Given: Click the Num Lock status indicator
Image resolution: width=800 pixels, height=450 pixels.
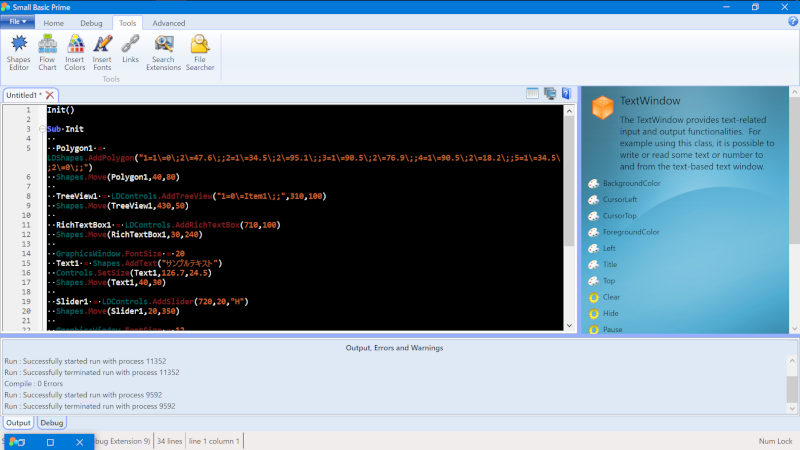Looking at the screenshot, I should 776,441.
